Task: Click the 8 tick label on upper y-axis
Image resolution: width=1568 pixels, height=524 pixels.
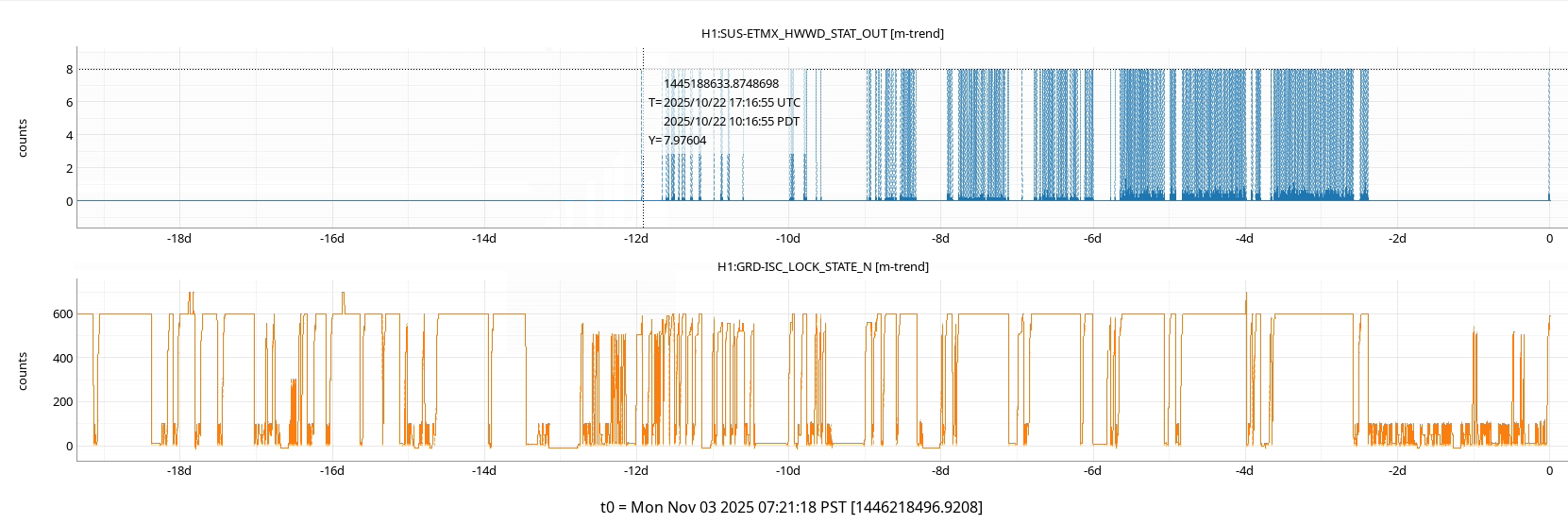Action: 69,69
